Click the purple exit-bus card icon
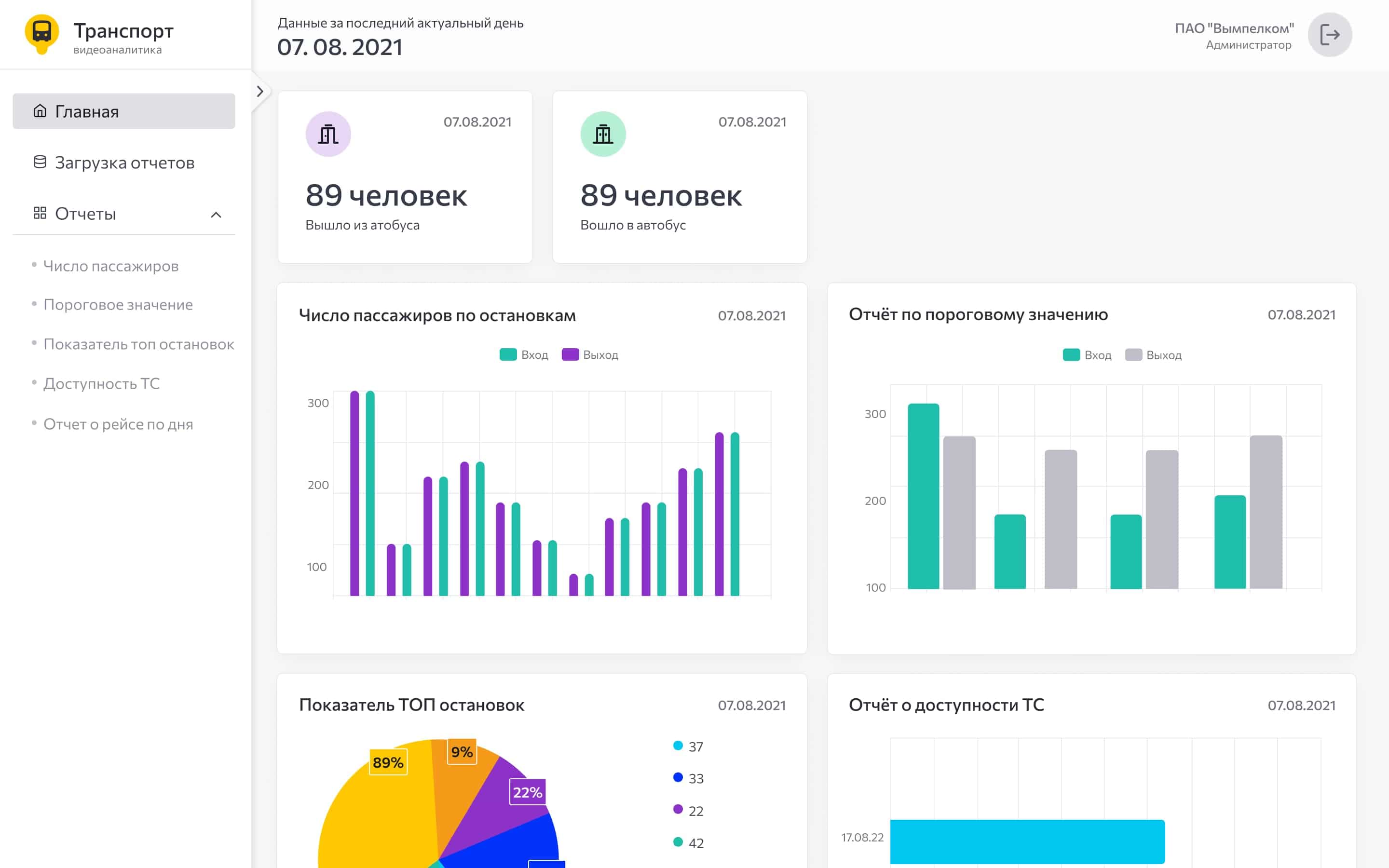Image resolution: width=1389 pixels, height=868 pixels. point(328,134)
